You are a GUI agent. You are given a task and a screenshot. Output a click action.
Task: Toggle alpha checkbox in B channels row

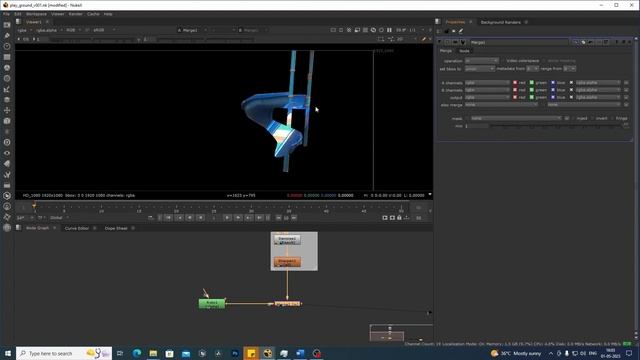571,90
